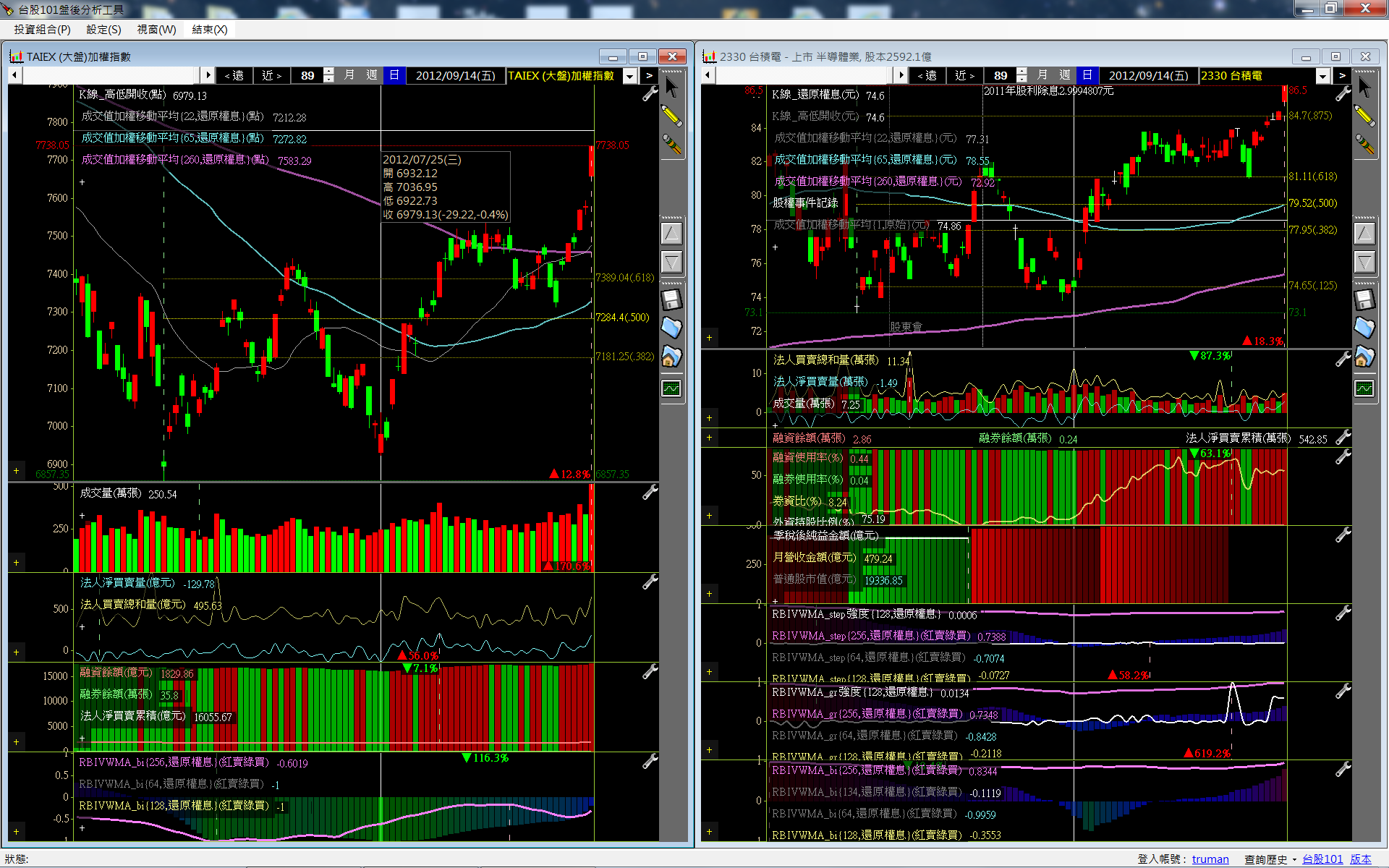The height and width of the screenshot is (868, 1389).
Task: Click the home folder icon in 2330 sidebar
Action: [x=1364, y=357]
